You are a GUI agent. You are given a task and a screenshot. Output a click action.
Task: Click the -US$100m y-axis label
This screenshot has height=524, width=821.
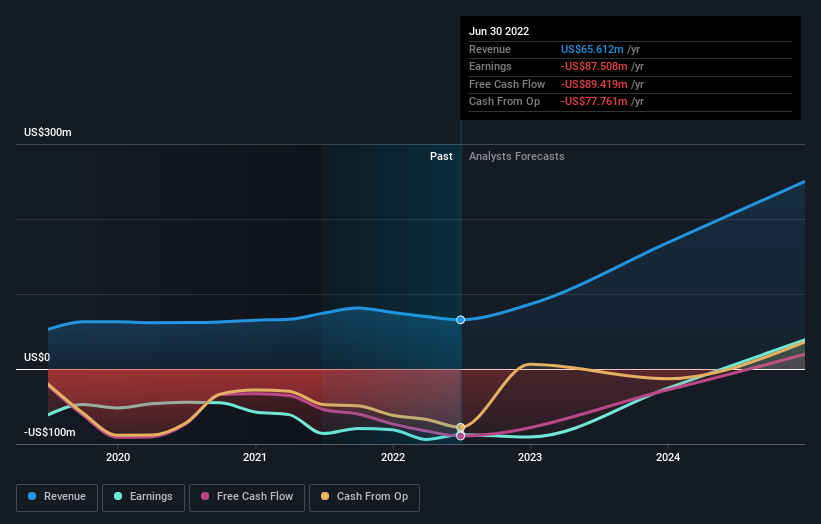(x=50, y=432)
